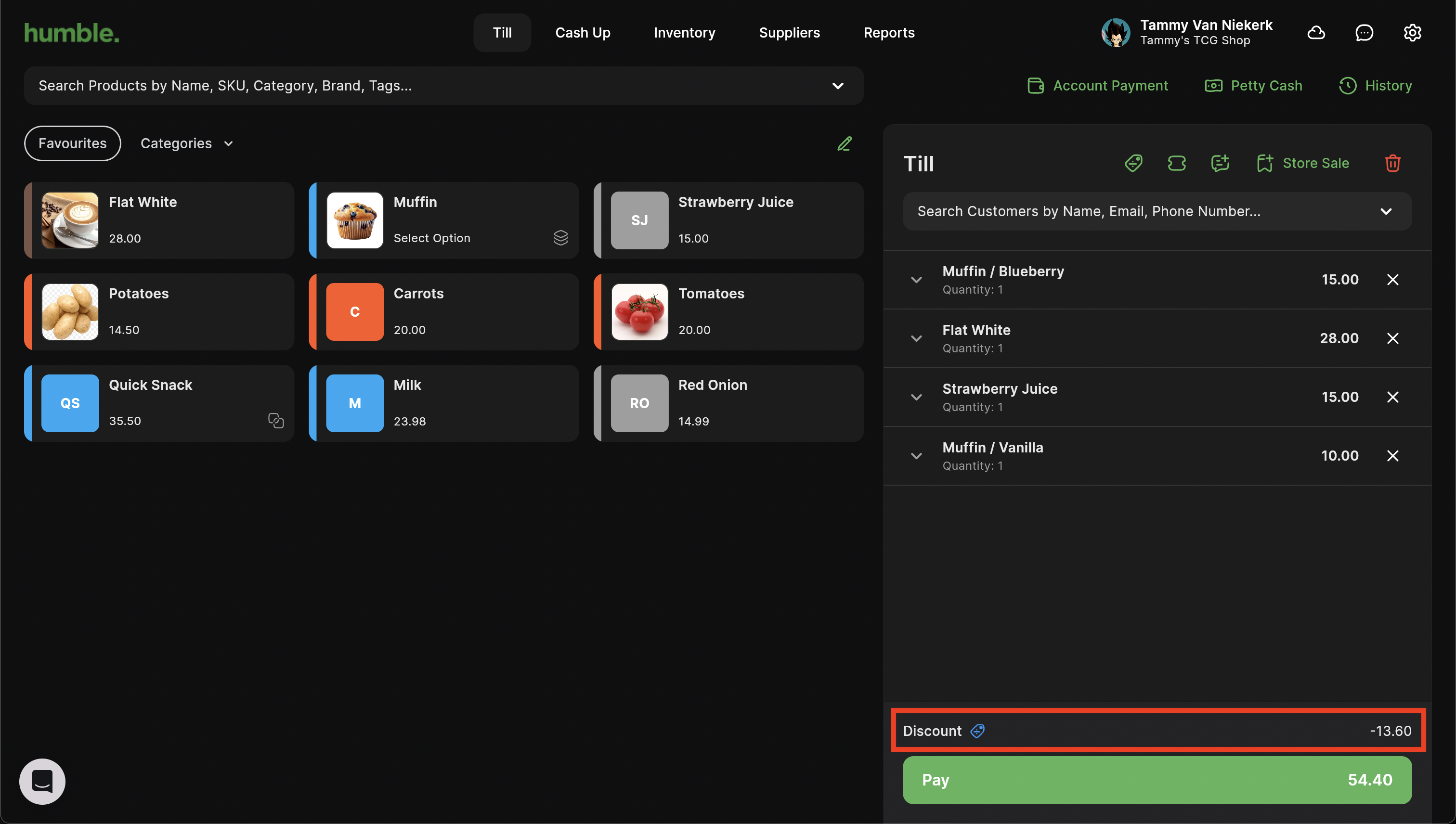Toggle the Favourites filter pill
This screenshot has height=824, width=1456.
tap(72, 144)
